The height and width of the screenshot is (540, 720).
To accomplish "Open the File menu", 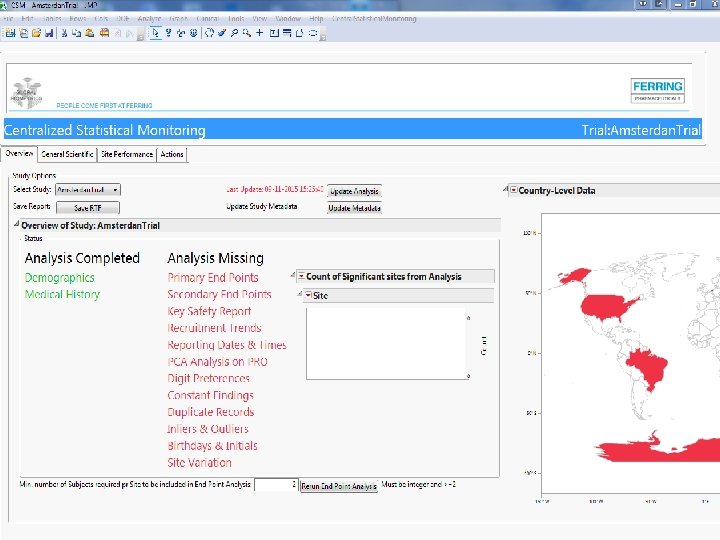I will click(x=8, y=19).
